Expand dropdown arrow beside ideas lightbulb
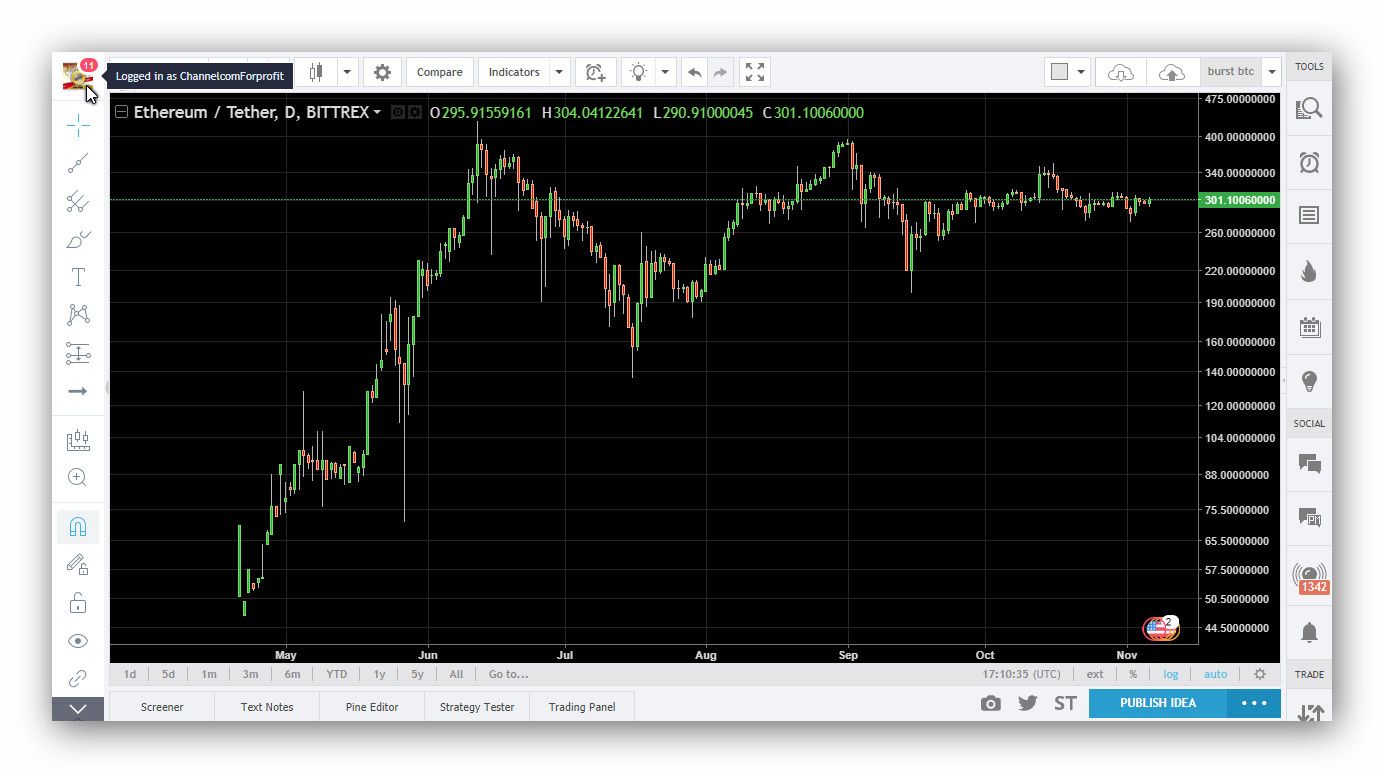 pyautogui.click(x=666, y=72)
